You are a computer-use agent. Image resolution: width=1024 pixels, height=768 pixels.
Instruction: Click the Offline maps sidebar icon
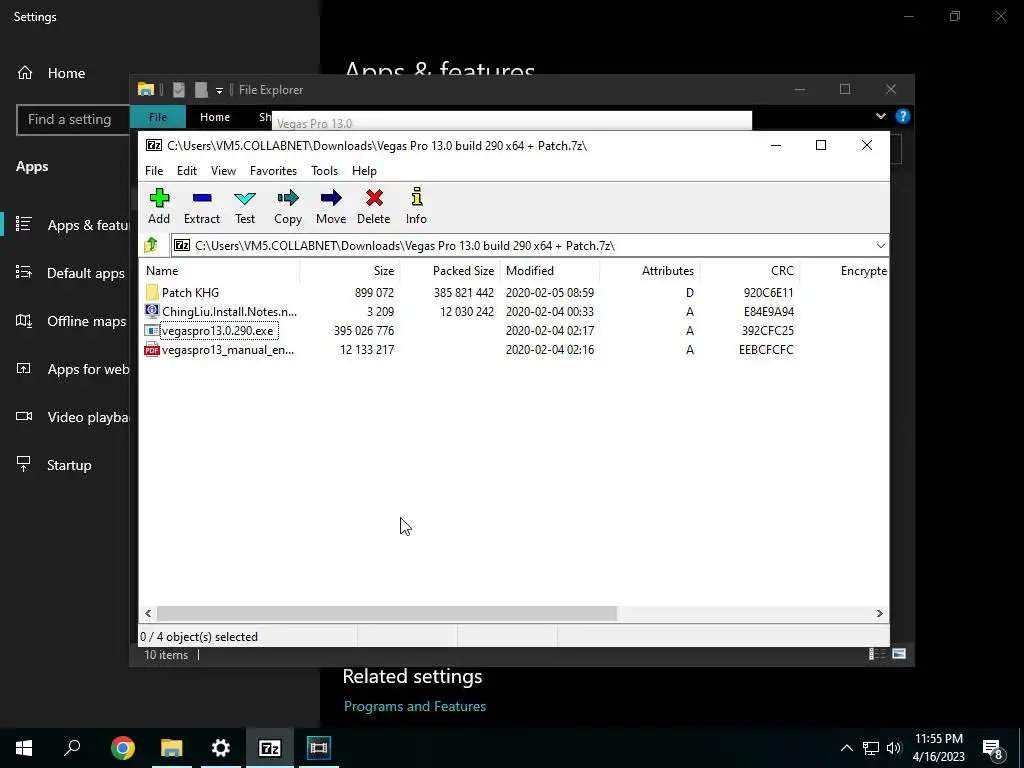(24, 320)
